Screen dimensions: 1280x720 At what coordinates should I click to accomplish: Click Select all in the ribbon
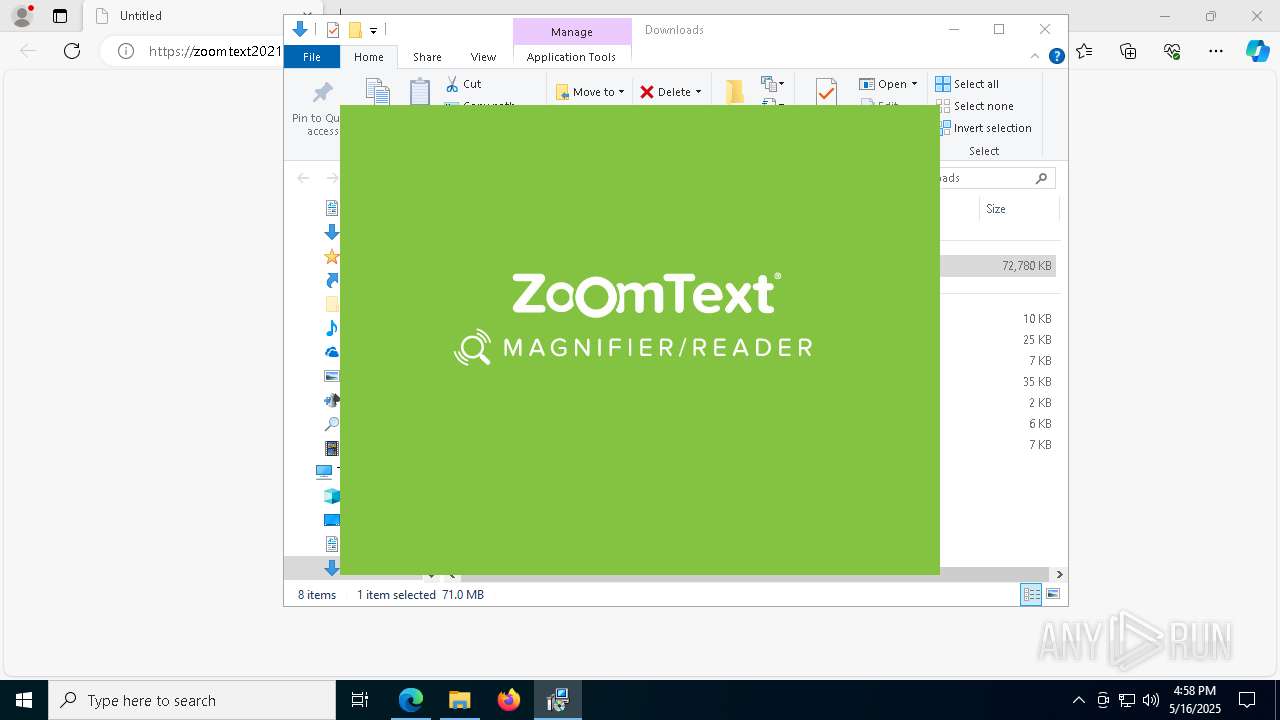click(x=967, y=84)
